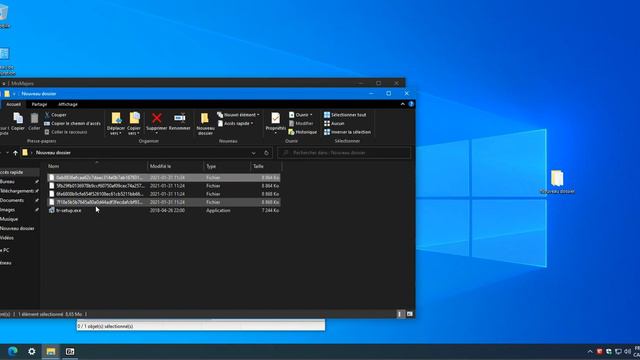Sort by the Nom column header
Screen dimensions: 640x360
[97, 166]
